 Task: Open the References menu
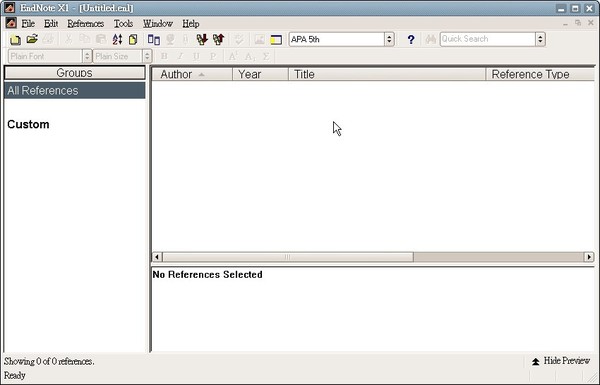(86, 23)
